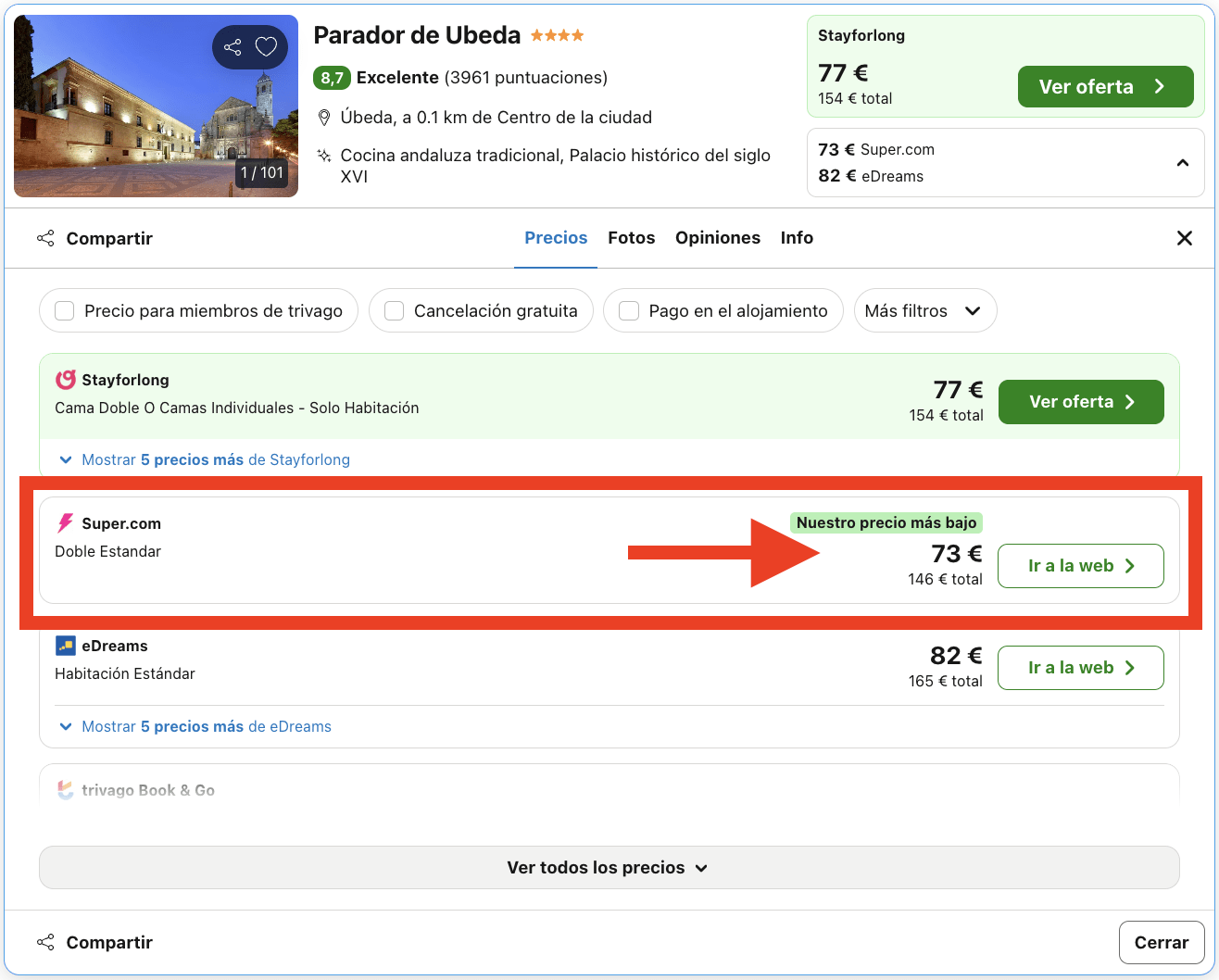Open the hotel photo showing 1/101
This screenshot has width=1219, height=980.
click(156, 105)
